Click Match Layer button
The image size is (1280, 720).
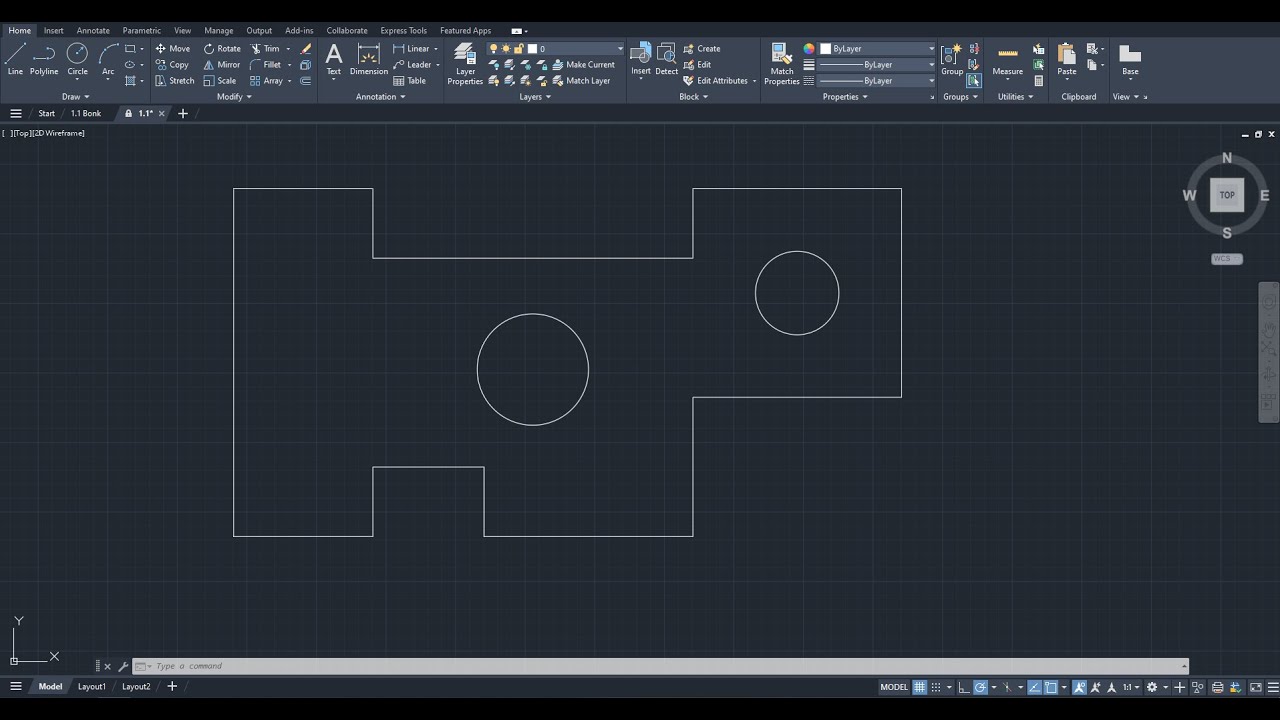pos(581,81)
